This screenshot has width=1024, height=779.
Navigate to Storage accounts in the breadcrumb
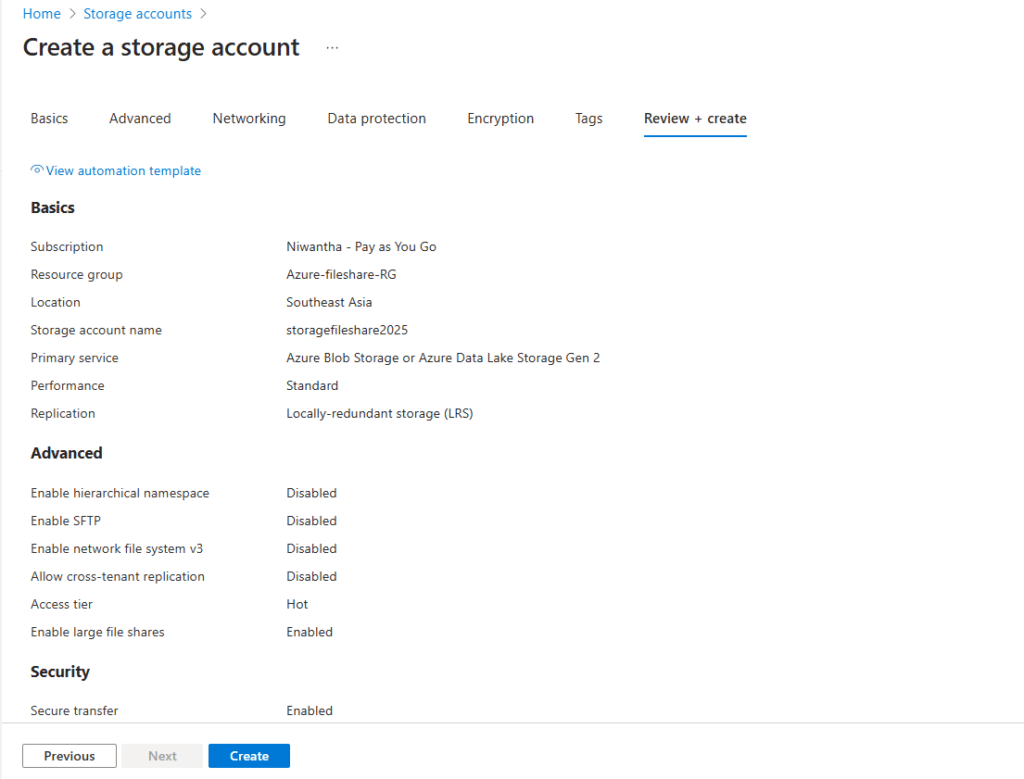tap(137, 14)
